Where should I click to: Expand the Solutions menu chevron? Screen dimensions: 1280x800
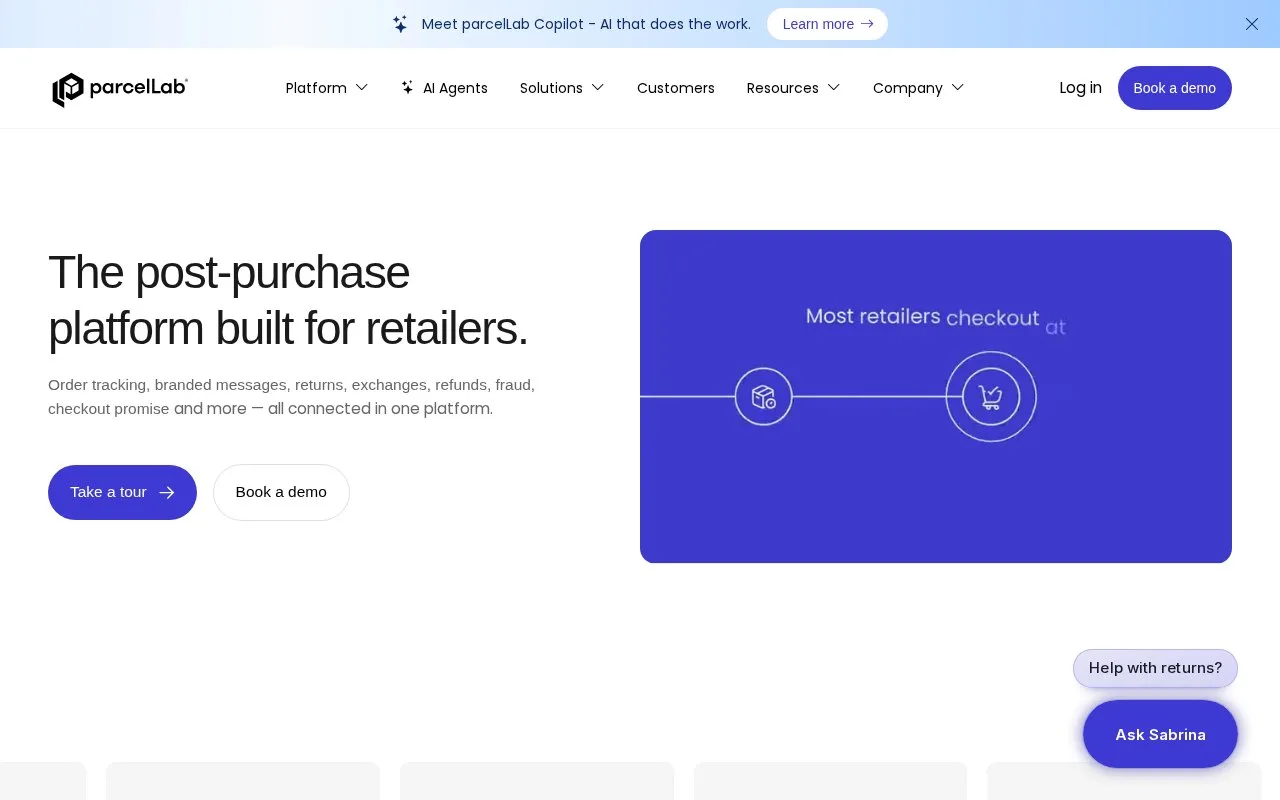(x=598, y=88)
